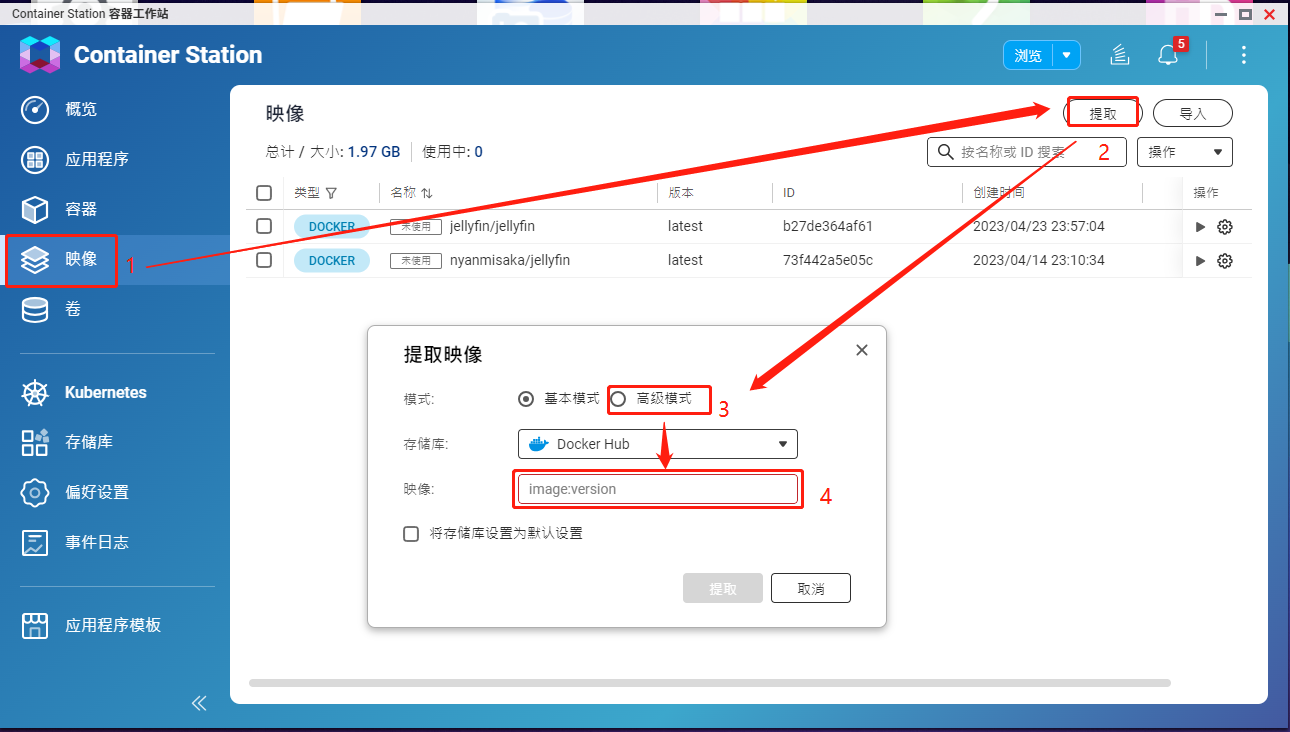Enable 将存储库设置为默认设置 checkbox

[411, 533]
